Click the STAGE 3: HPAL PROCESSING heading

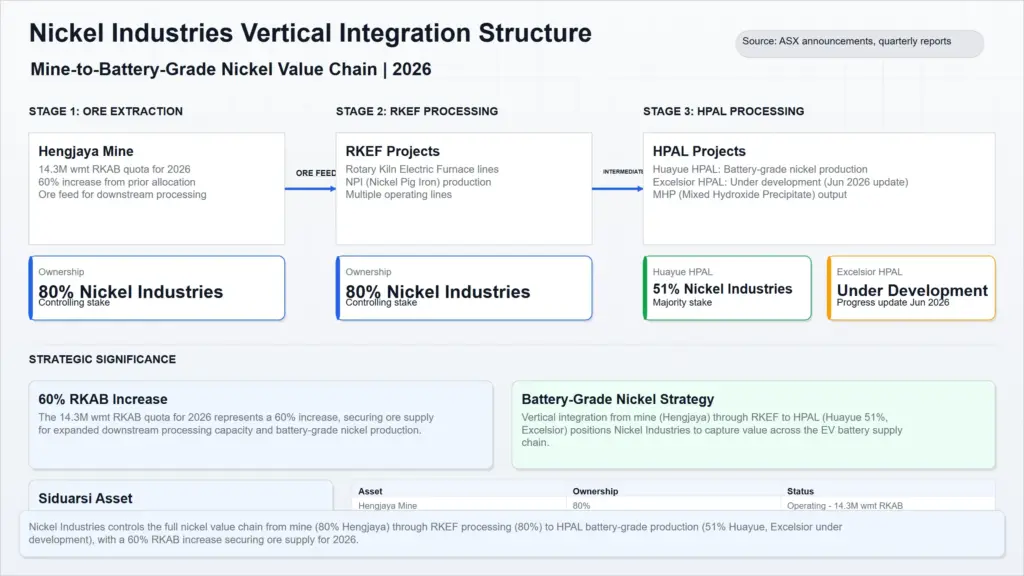[x=724, y=111]
